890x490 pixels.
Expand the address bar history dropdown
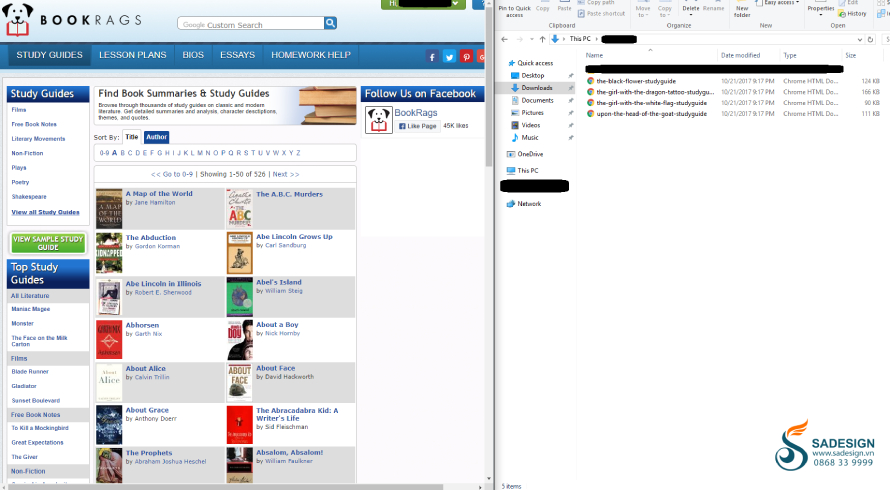click(x=859, y=39)
